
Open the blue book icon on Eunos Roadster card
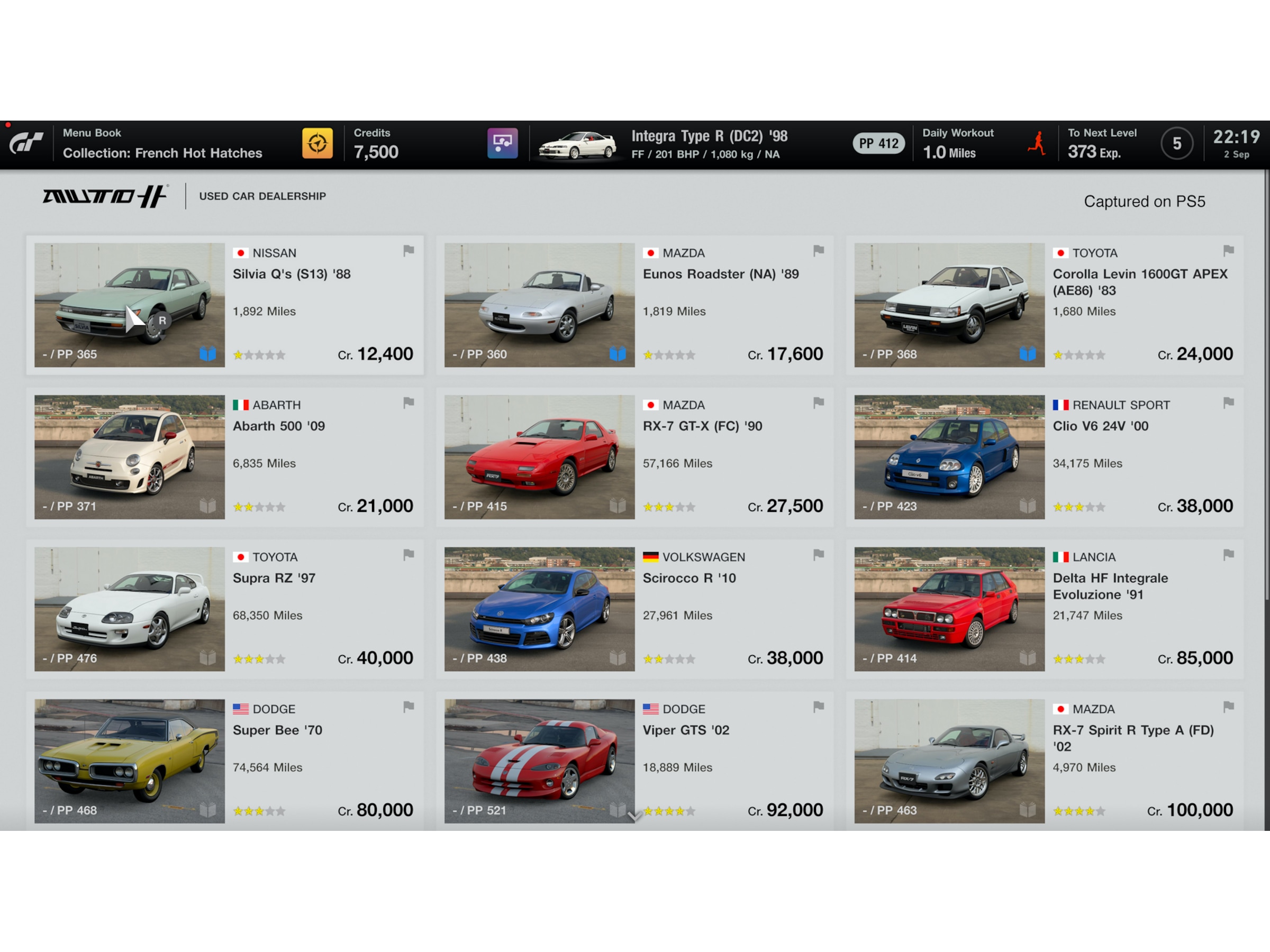[620, 354]
